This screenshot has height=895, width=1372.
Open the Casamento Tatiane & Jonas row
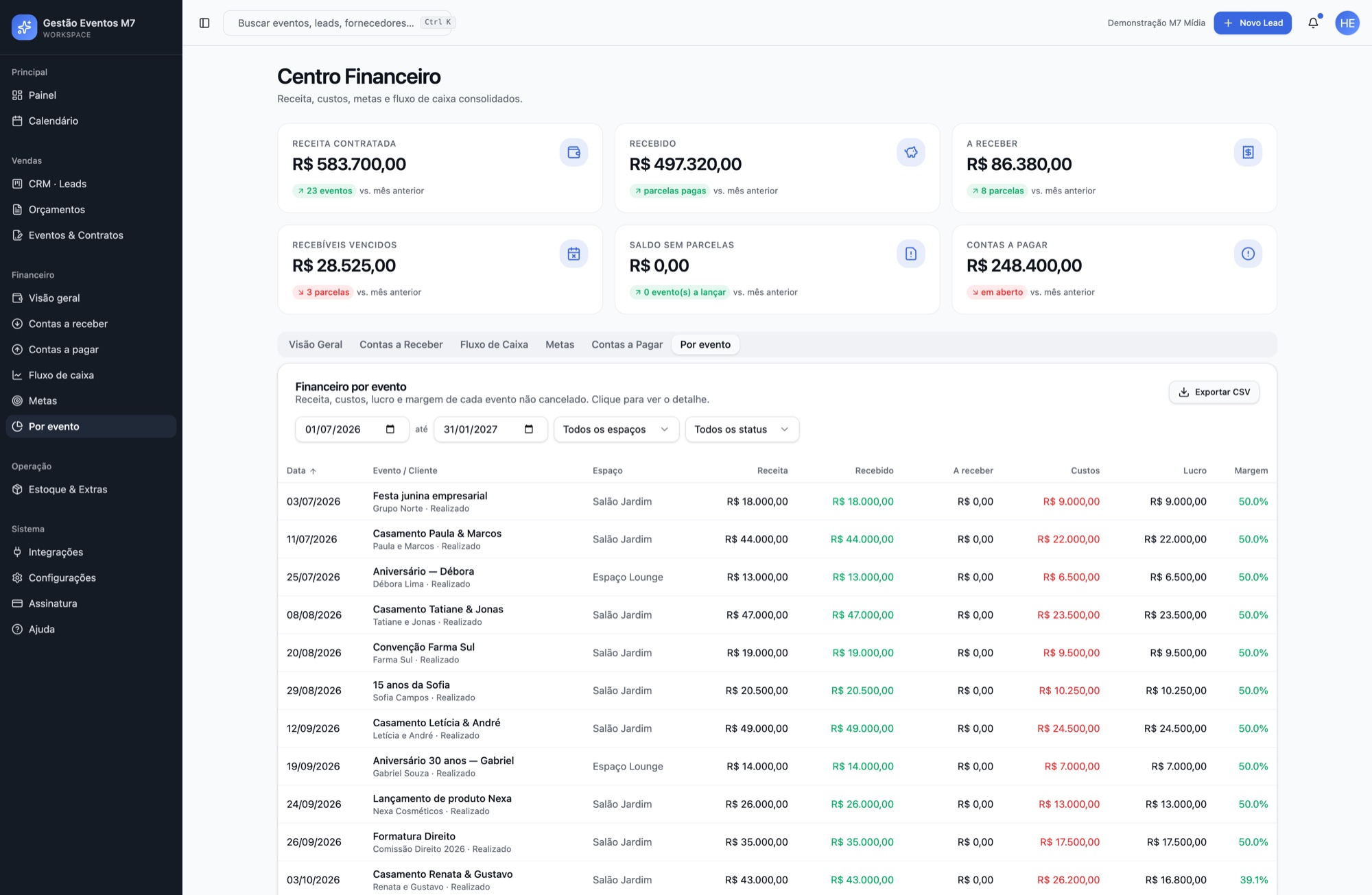(x=777, y=615)
